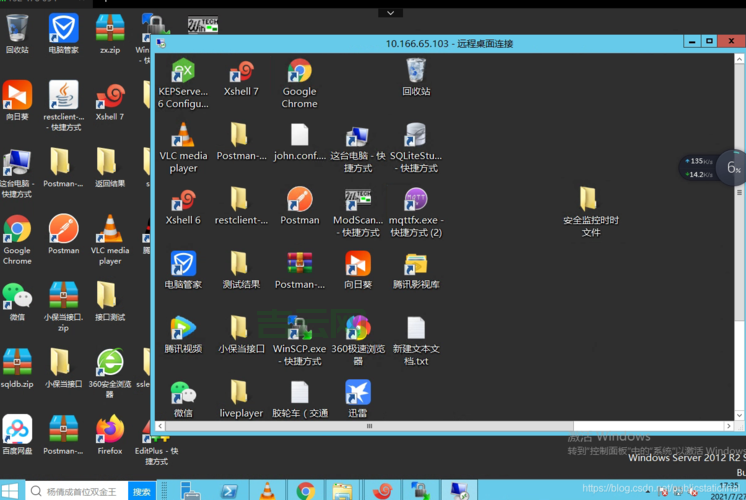The height and width of the screenshot is (500, 746).
Task: Open the ModScan shortcut icon
Action: tap(357, 200)
